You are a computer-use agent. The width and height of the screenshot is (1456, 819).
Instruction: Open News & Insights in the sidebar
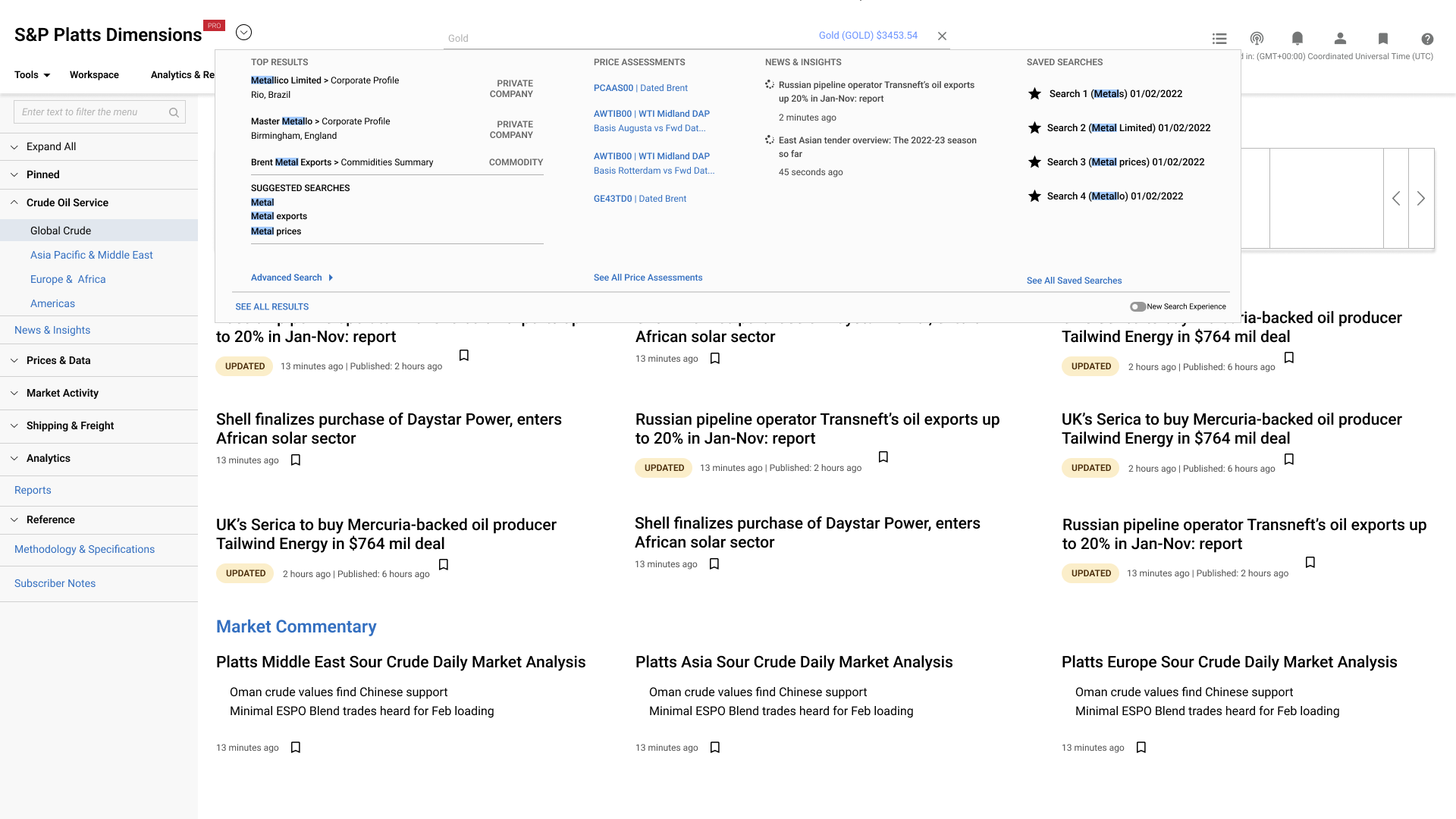coord(52,330)
